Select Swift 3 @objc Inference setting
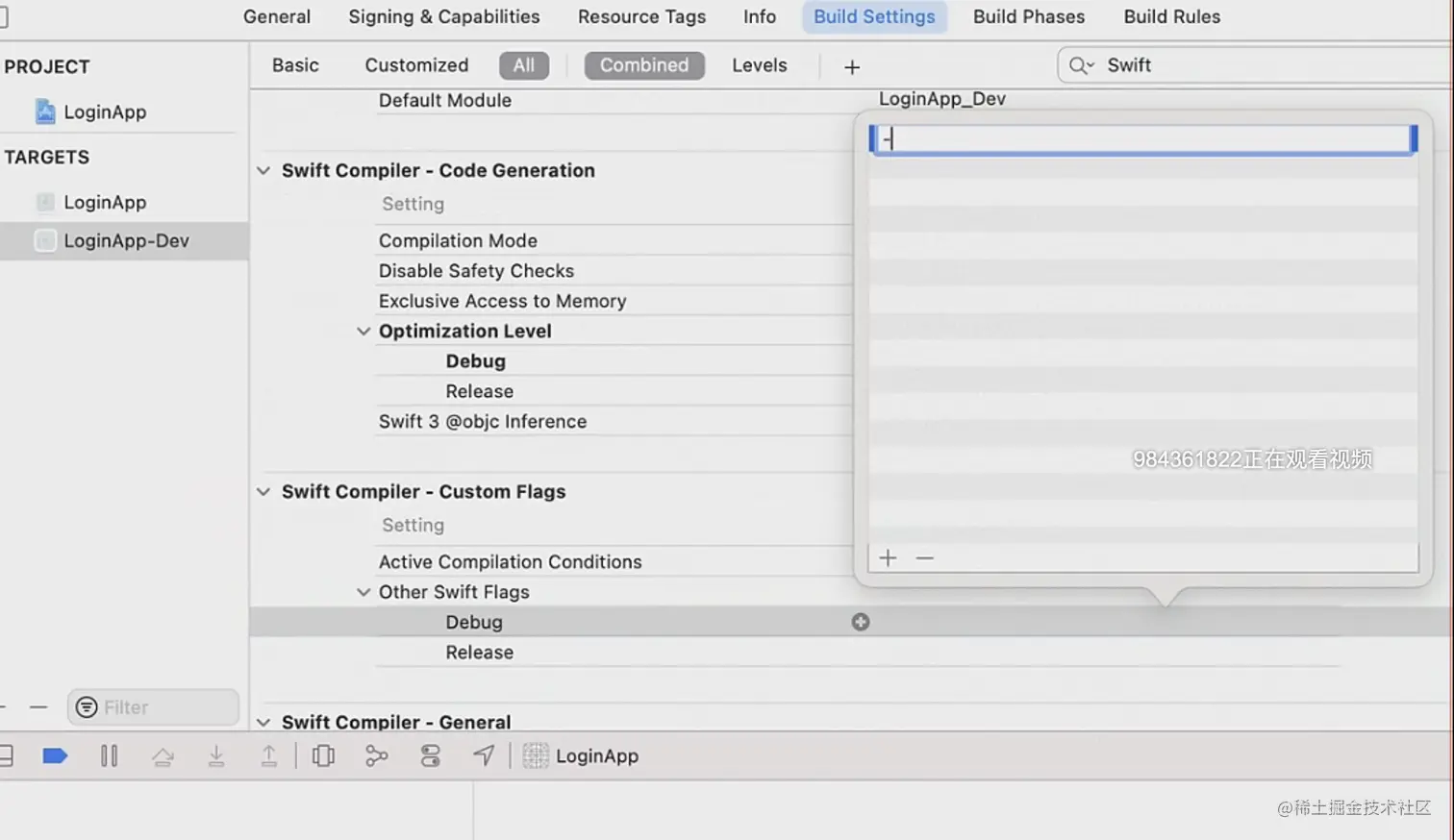1454x840 pixels. (482, 422)
